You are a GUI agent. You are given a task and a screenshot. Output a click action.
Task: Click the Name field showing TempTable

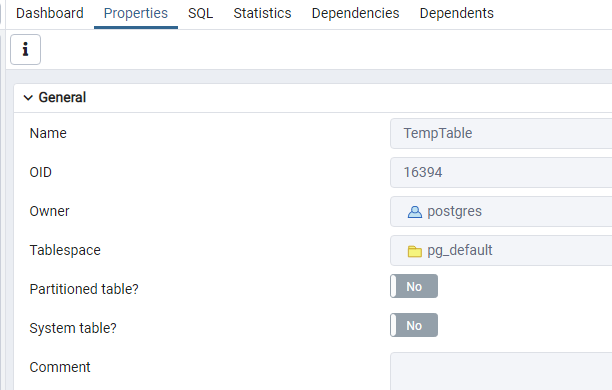[x=501, y=134]
